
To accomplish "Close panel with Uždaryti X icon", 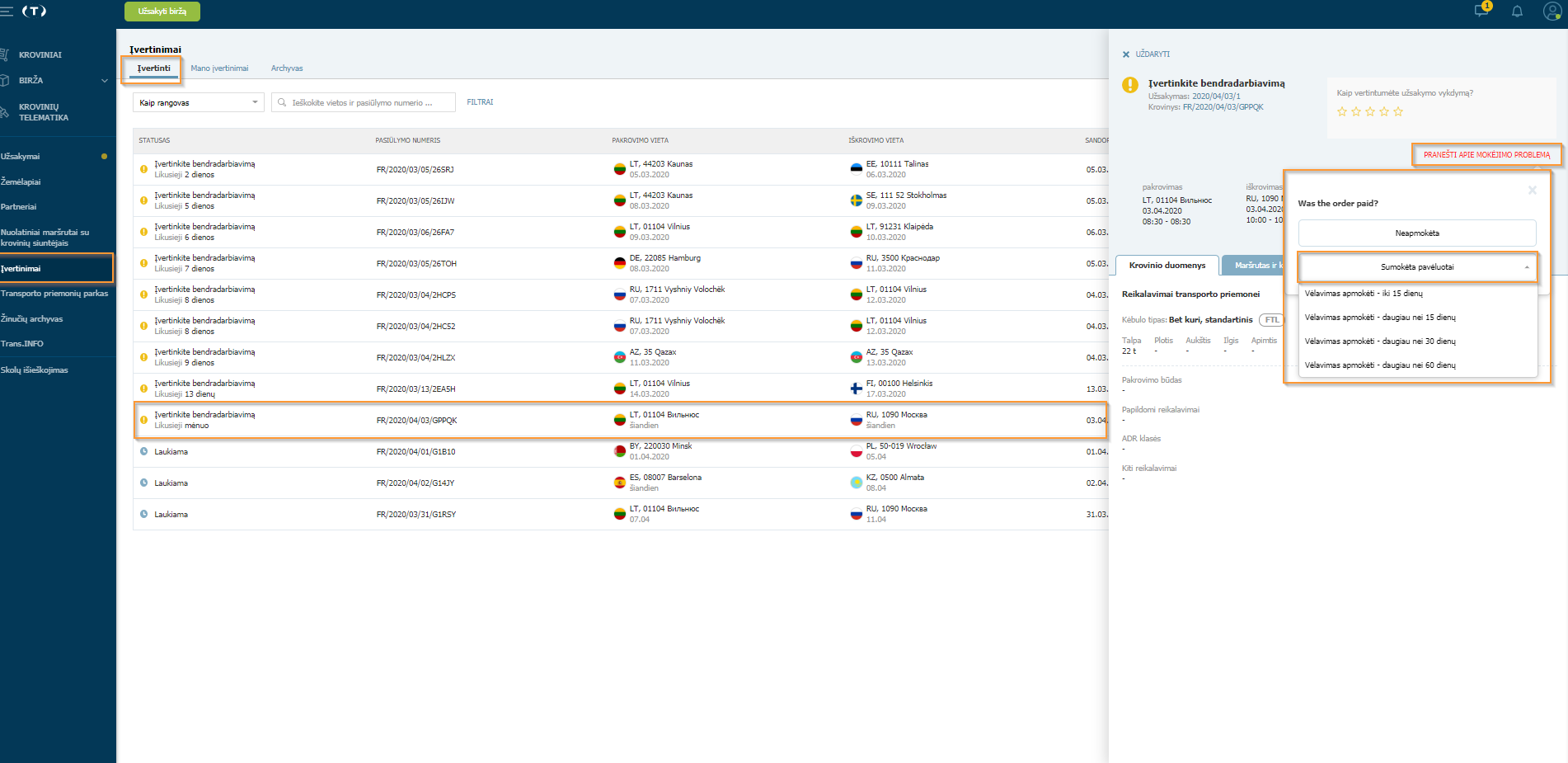I will [x=1126, y=54].
